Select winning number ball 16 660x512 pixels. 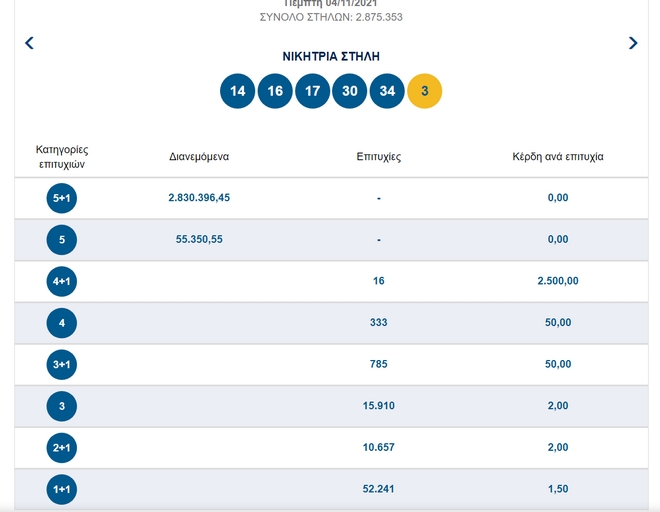275,91
